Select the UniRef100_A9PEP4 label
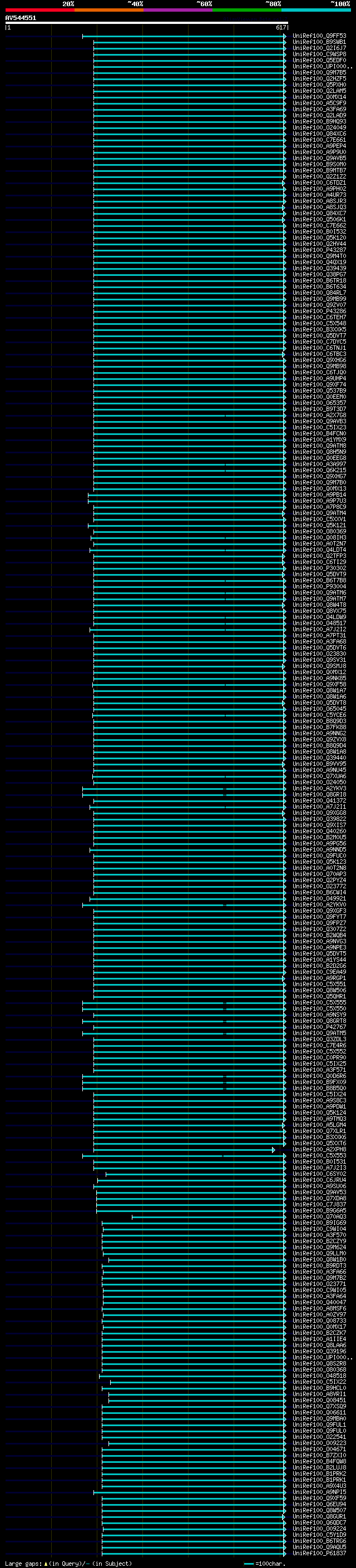 319,146
